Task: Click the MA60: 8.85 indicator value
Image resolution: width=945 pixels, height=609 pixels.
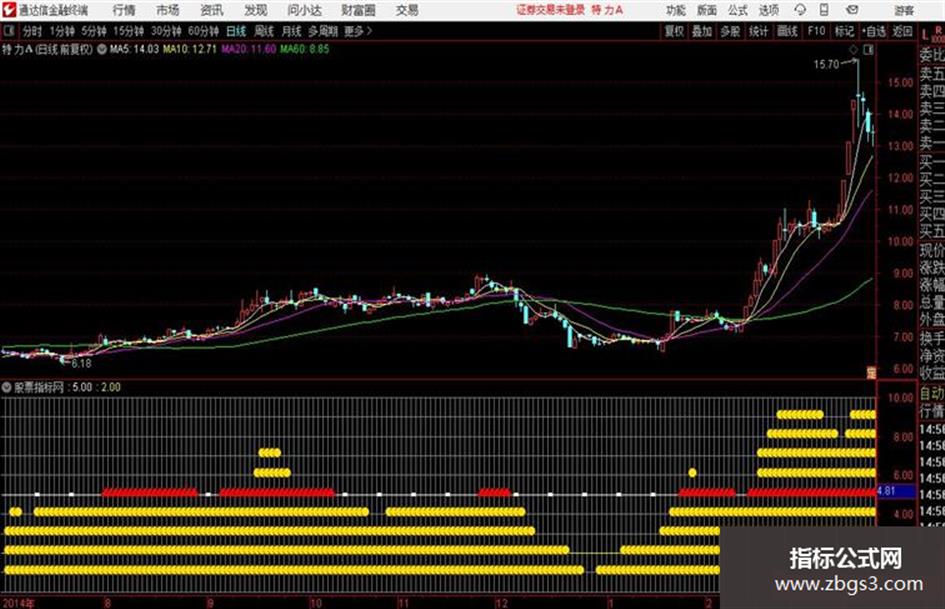Action: (x=304, y=49)
